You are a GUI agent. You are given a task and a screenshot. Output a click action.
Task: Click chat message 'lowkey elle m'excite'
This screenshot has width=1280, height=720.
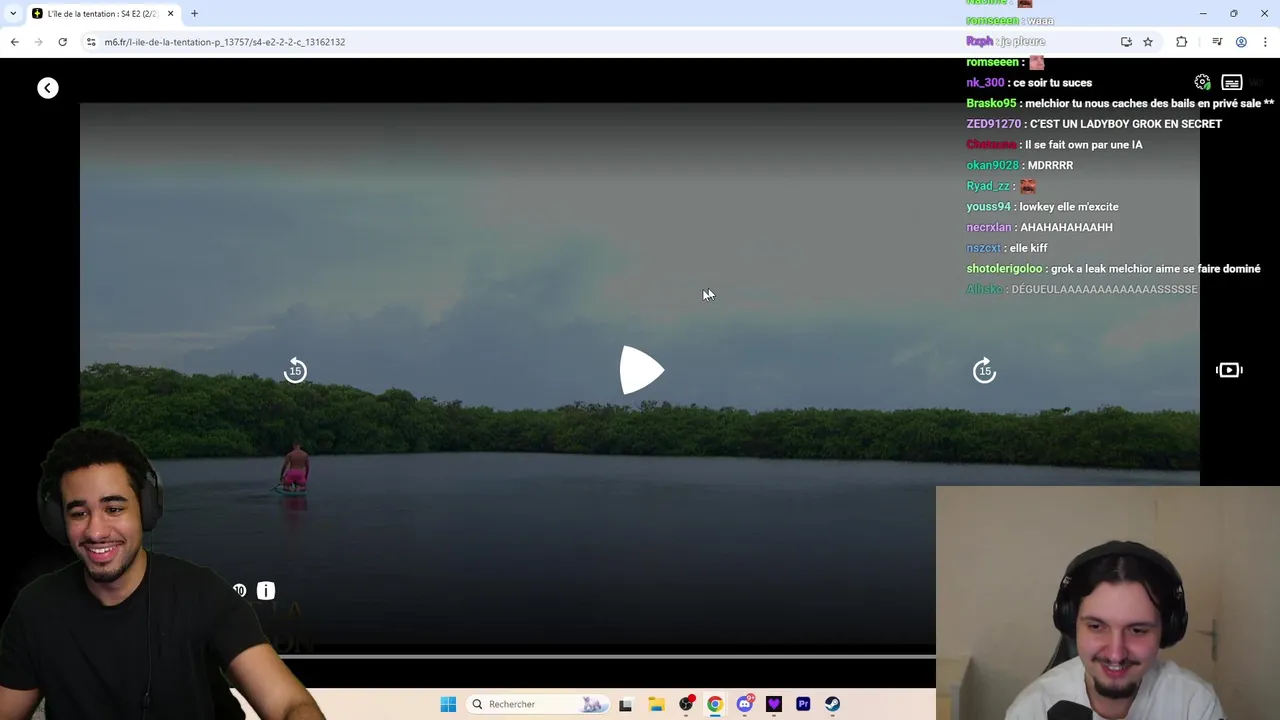pos(1069,207)
